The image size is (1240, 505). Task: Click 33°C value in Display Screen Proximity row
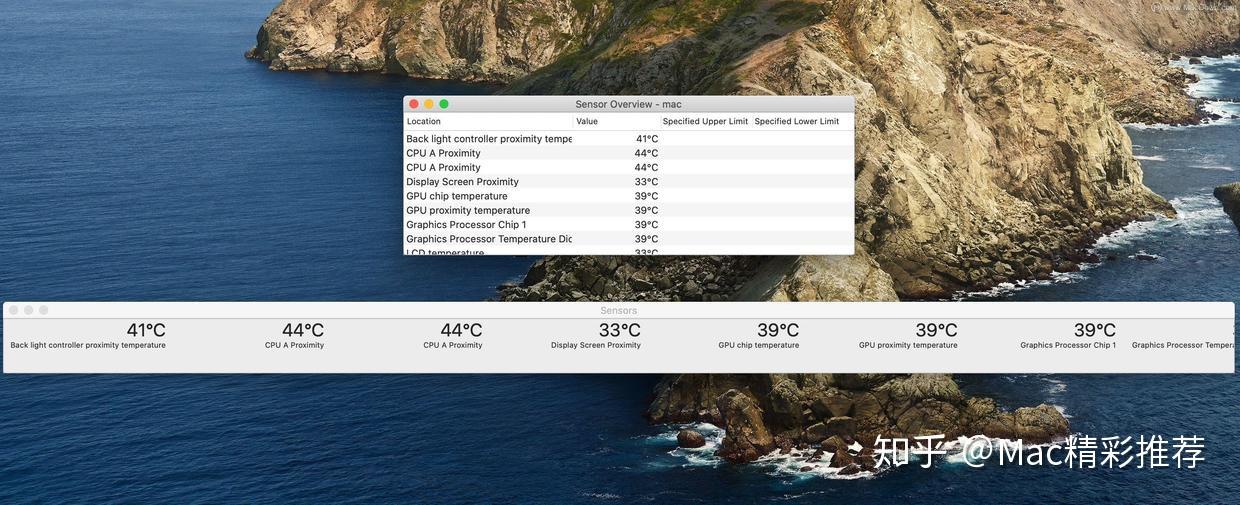point(646,182)
